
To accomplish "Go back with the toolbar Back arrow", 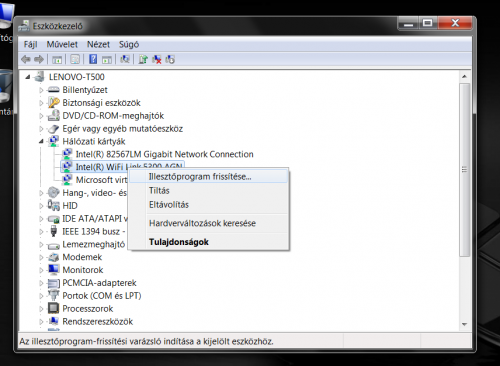I will [26, 59].
